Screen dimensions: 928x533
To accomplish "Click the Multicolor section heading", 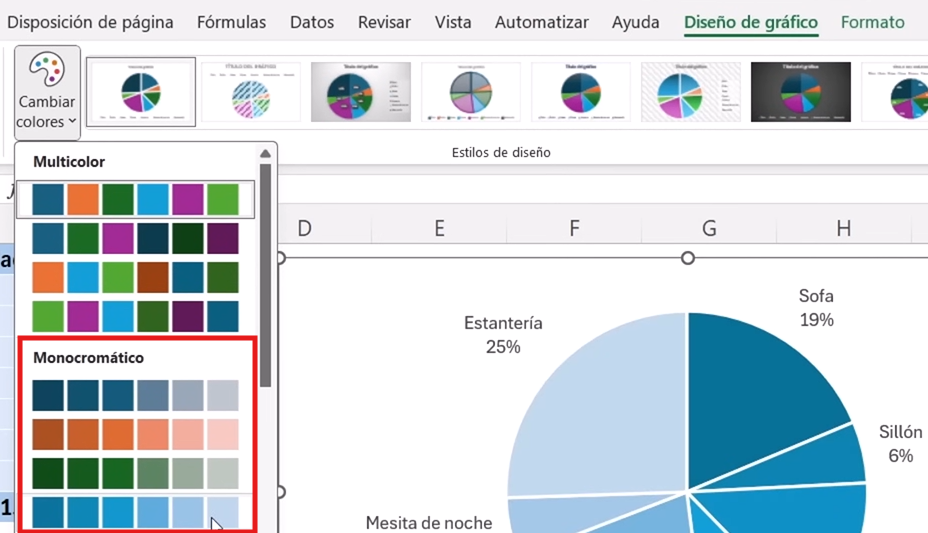I will click(69, 162).
